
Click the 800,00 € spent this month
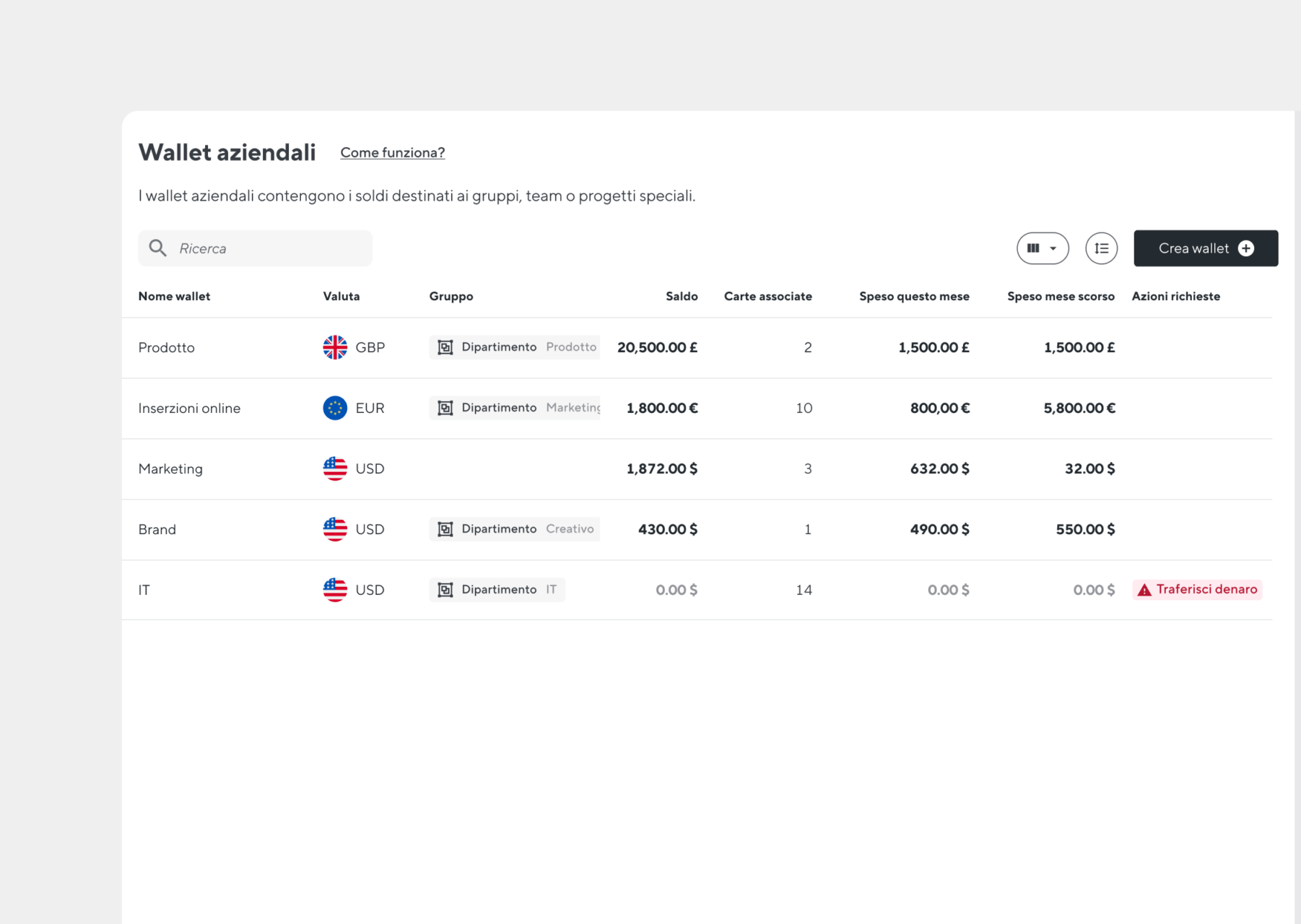pyautogui.click(x=940, y=408)
